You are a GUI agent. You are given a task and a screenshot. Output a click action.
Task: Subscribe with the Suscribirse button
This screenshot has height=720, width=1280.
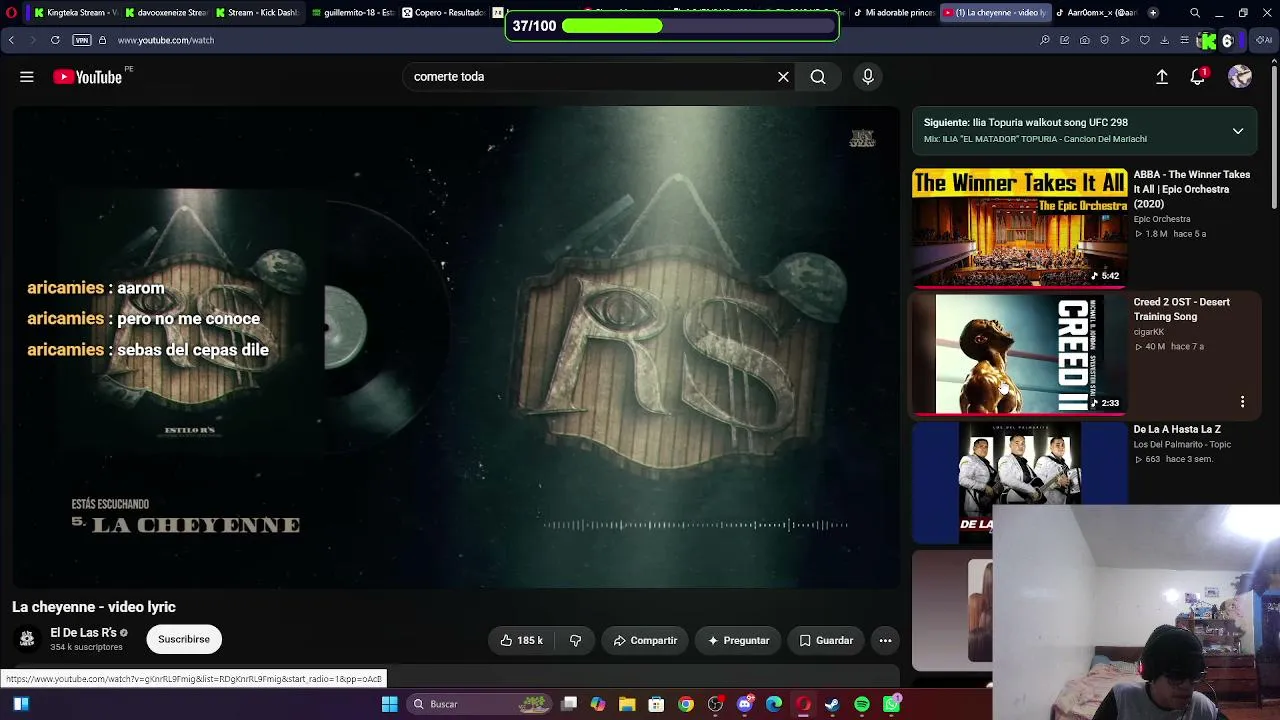point(184,639)
